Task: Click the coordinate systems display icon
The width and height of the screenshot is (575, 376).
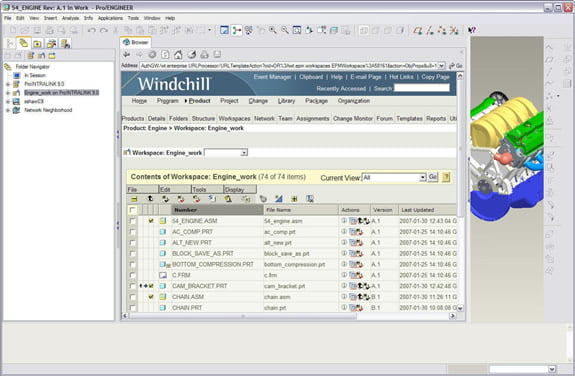Action: coord(454,30)
